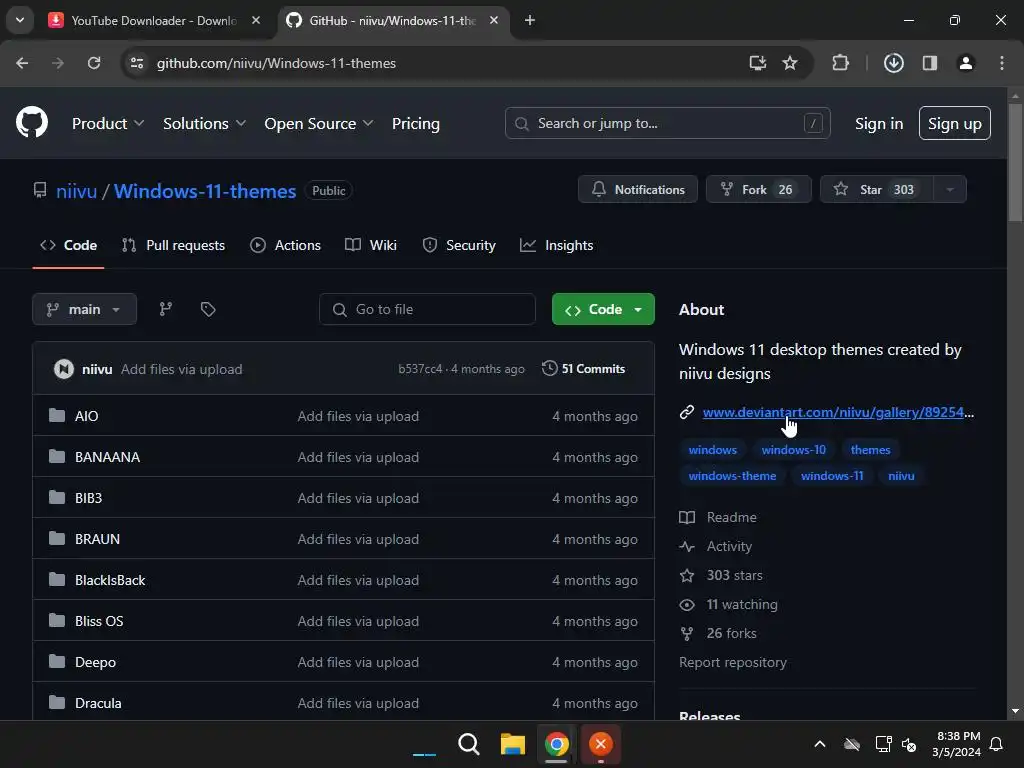The height and width of the screenshot is (768, 1024).
Task: Open star list dropdown arrow beside Star
Action: point(950,189)
